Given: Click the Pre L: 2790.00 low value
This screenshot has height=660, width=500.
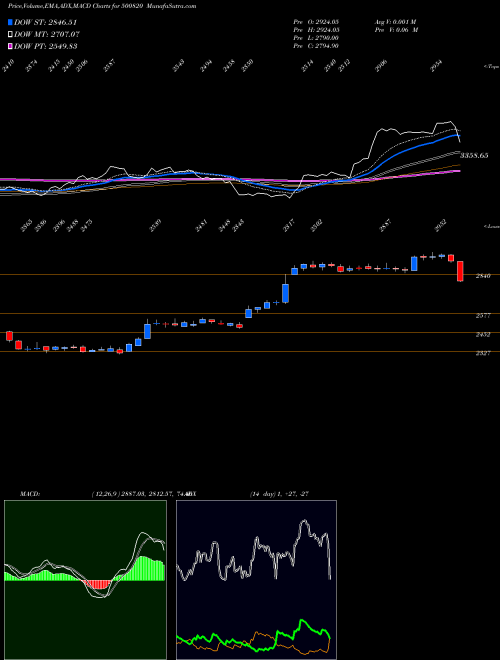Looking at the screenshot, I should tap(316, 38).
